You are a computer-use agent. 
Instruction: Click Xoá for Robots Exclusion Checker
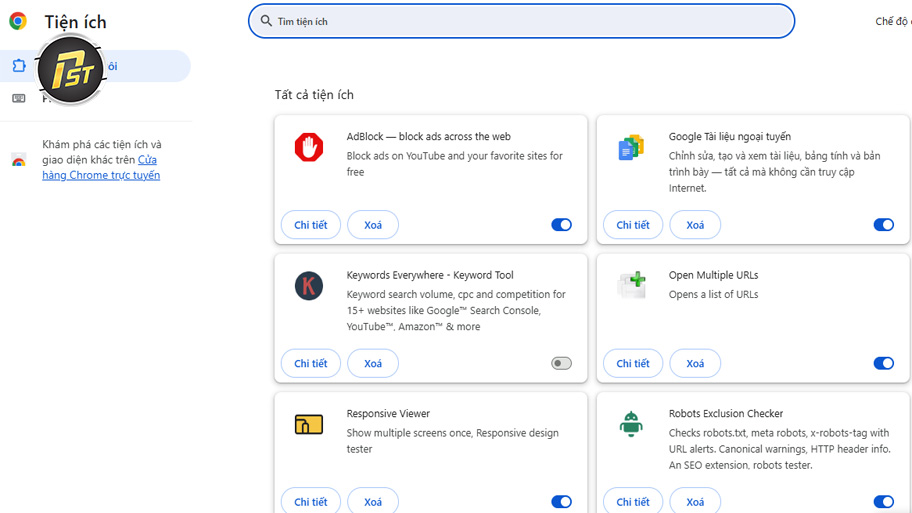[695, 500]
